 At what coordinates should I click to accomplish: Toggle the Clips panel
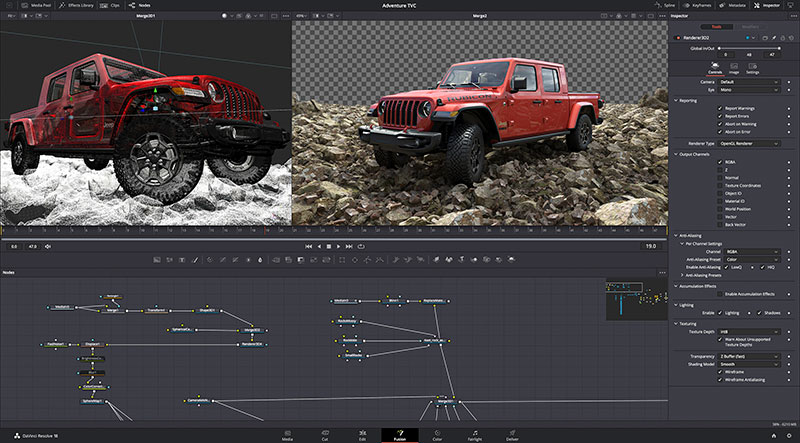point(111,5)
